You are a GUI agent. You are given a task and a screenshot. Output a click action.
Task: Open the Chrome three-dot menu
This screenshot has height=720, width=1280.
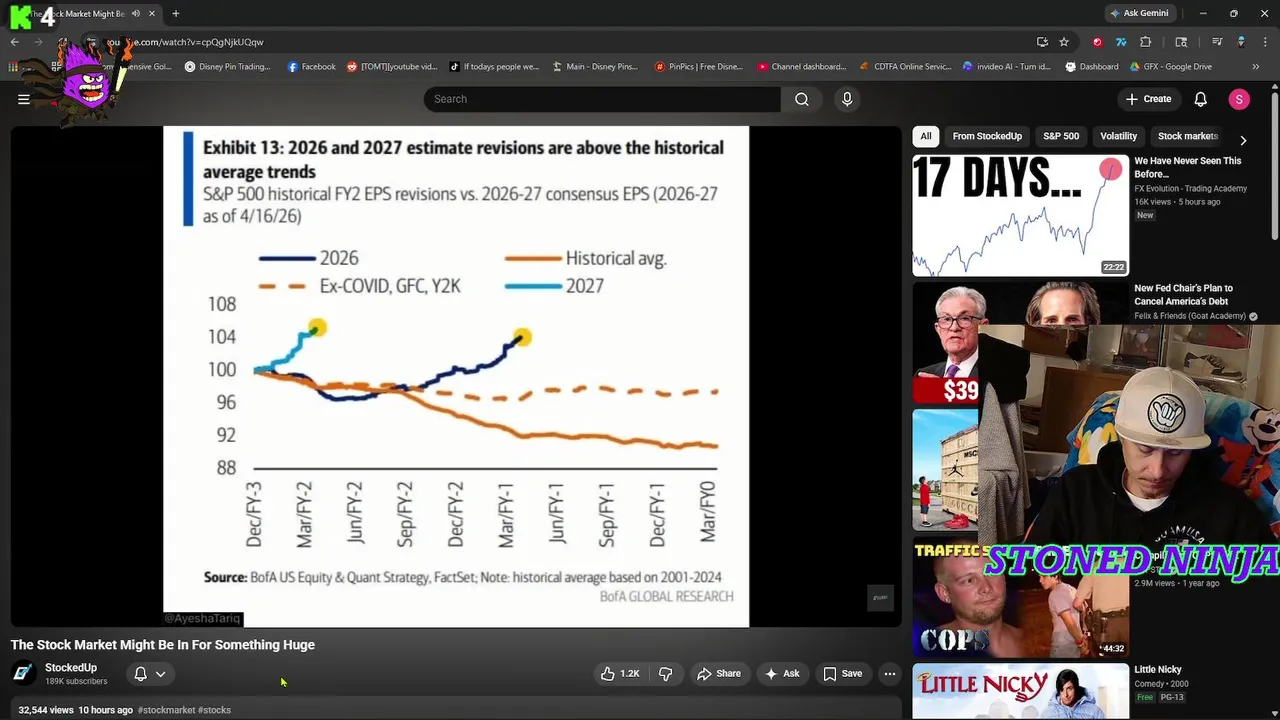tap(1265, 42)
